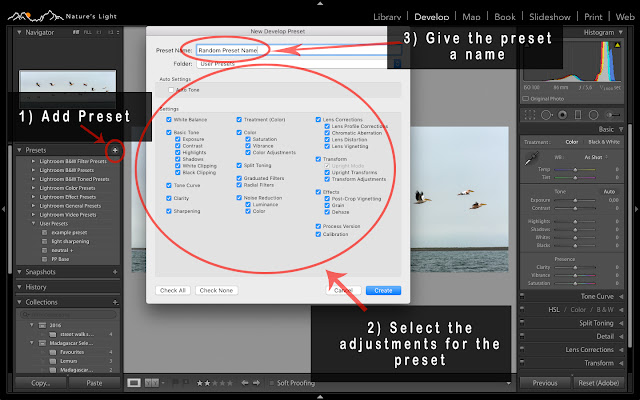640x400 pixels.
Task: Collapse the Navigator panel
Action: (x=19, y=32)
